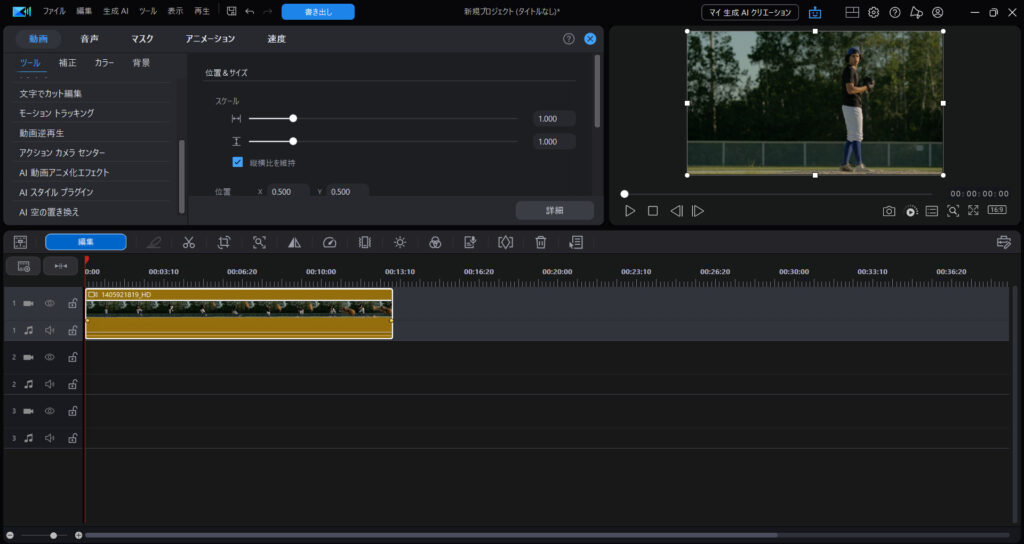
Task: Click the trash icon to delete clip
Action: [x=540, y=242]
